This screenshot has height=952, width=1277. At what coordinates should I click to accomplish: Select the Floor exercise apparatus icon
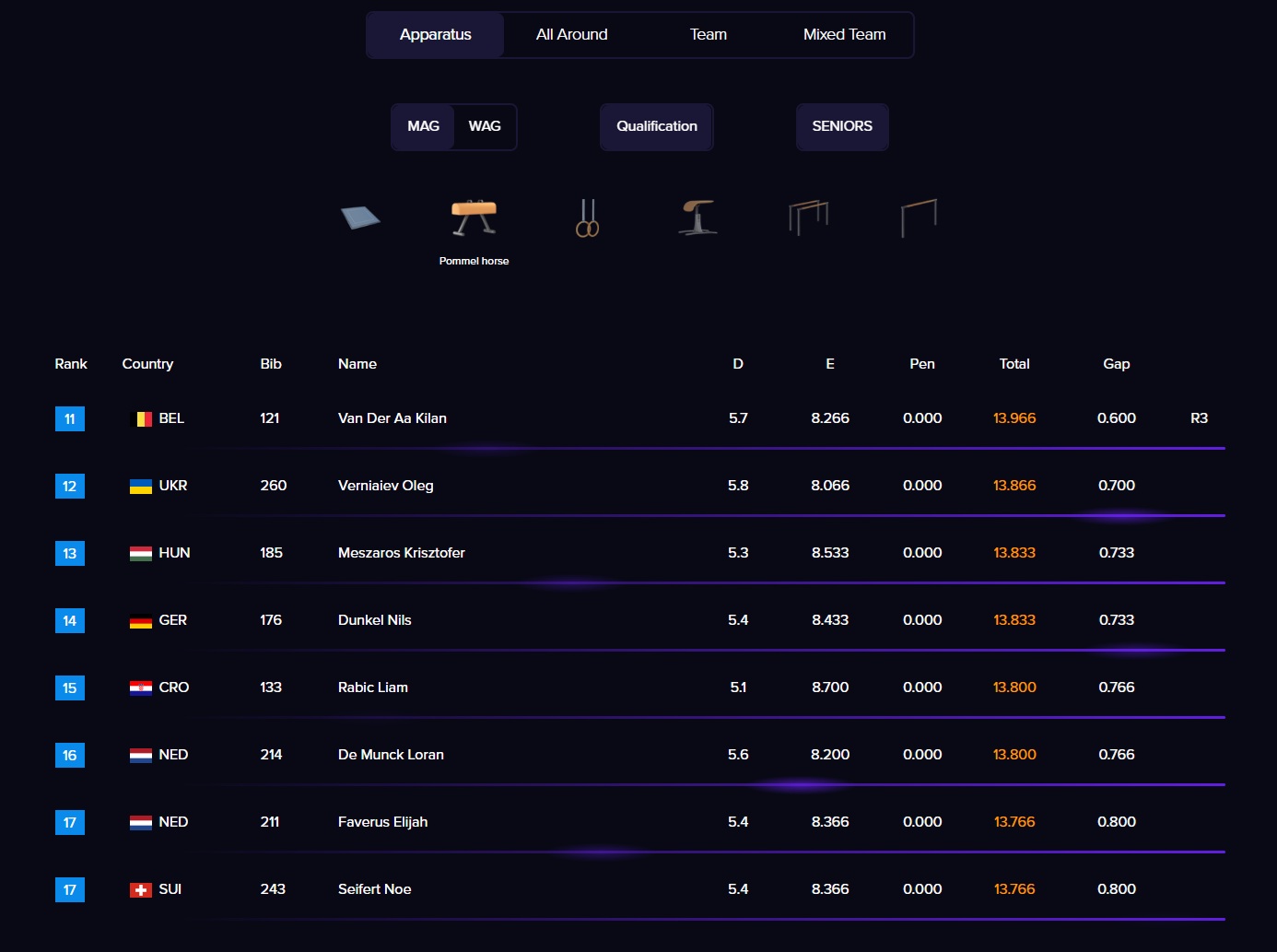pyautogui.click(x=360, y=217)
